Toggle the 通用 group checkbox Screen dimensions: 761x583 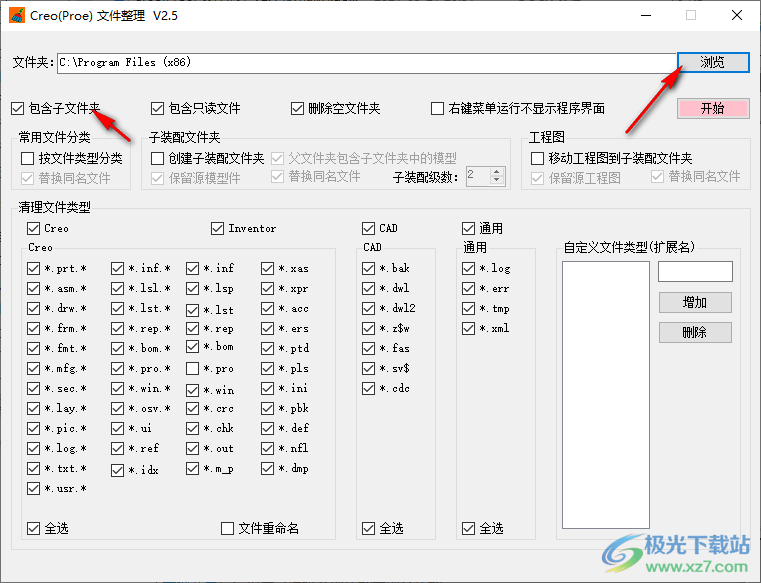pos(468,228)
